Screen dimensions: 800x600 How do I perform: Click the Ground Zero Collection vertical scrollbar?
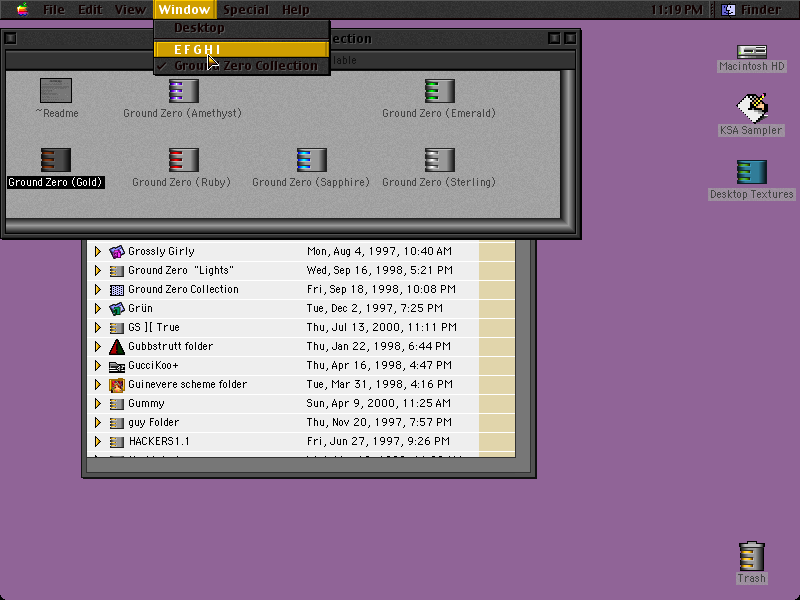pyautogui.click(x=568, y=144)
